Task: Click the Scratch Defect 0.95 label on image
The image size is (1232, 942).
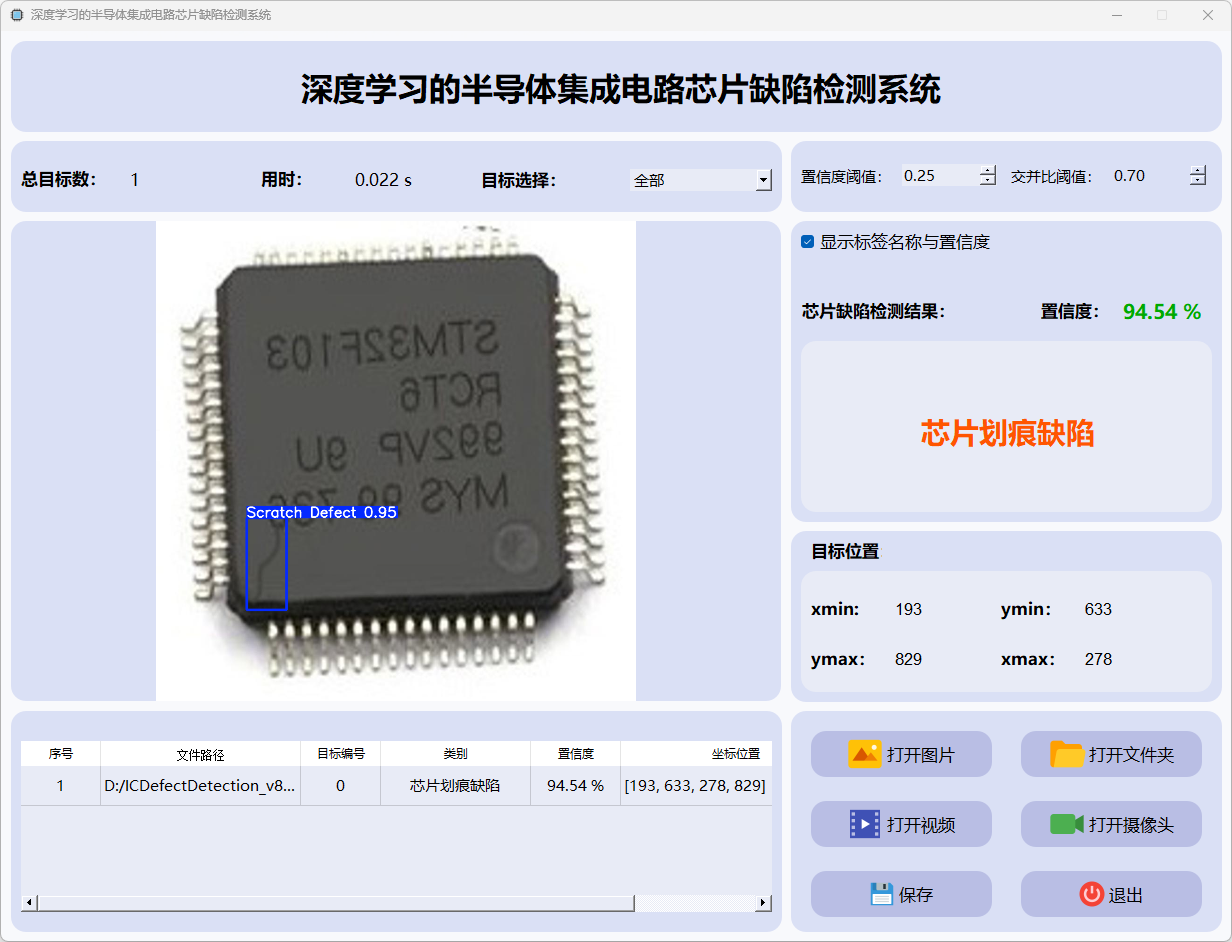Action: click(x=322, y=512)
